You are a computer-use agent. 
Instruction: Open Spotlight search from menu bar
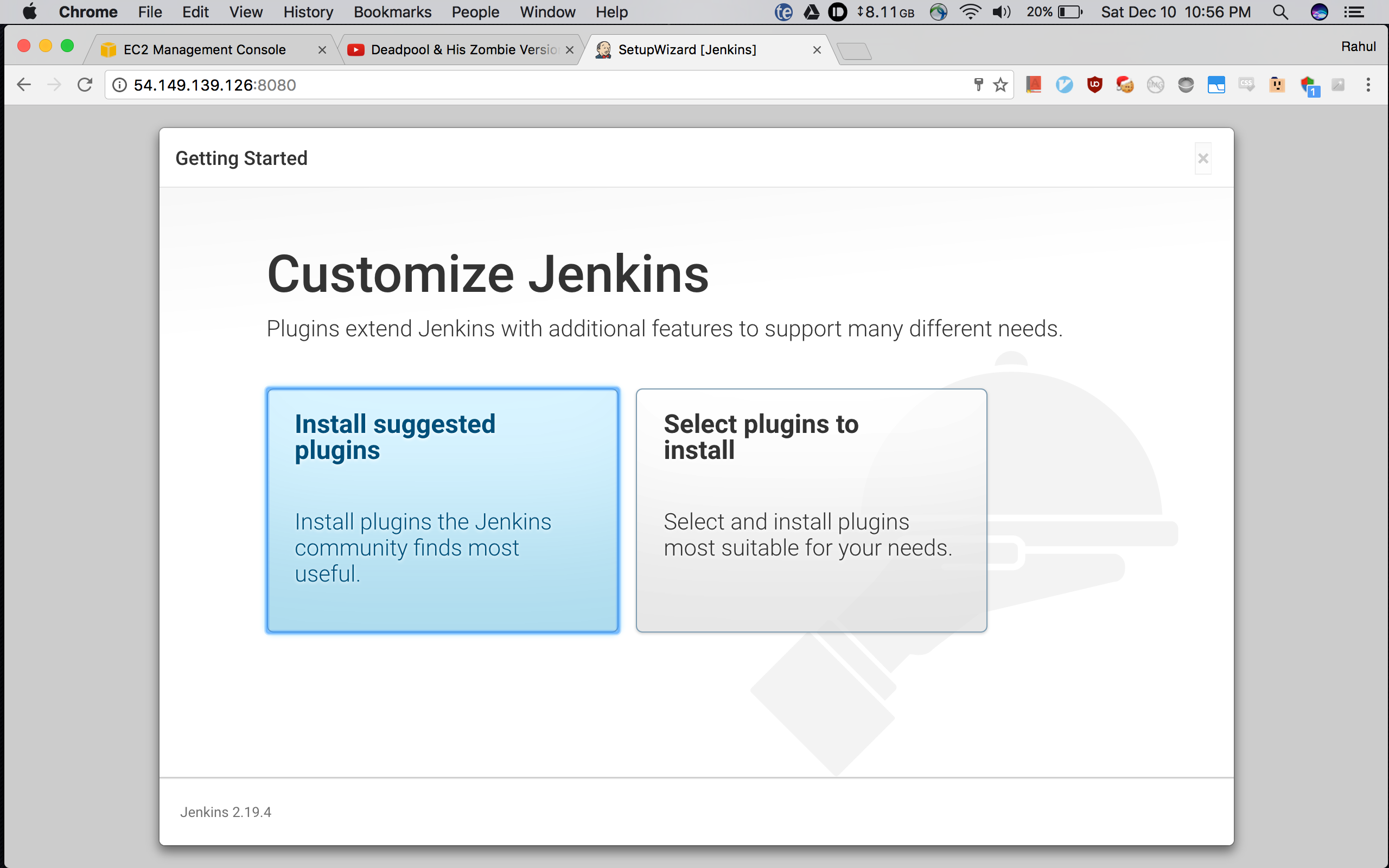coord(1280,11)
